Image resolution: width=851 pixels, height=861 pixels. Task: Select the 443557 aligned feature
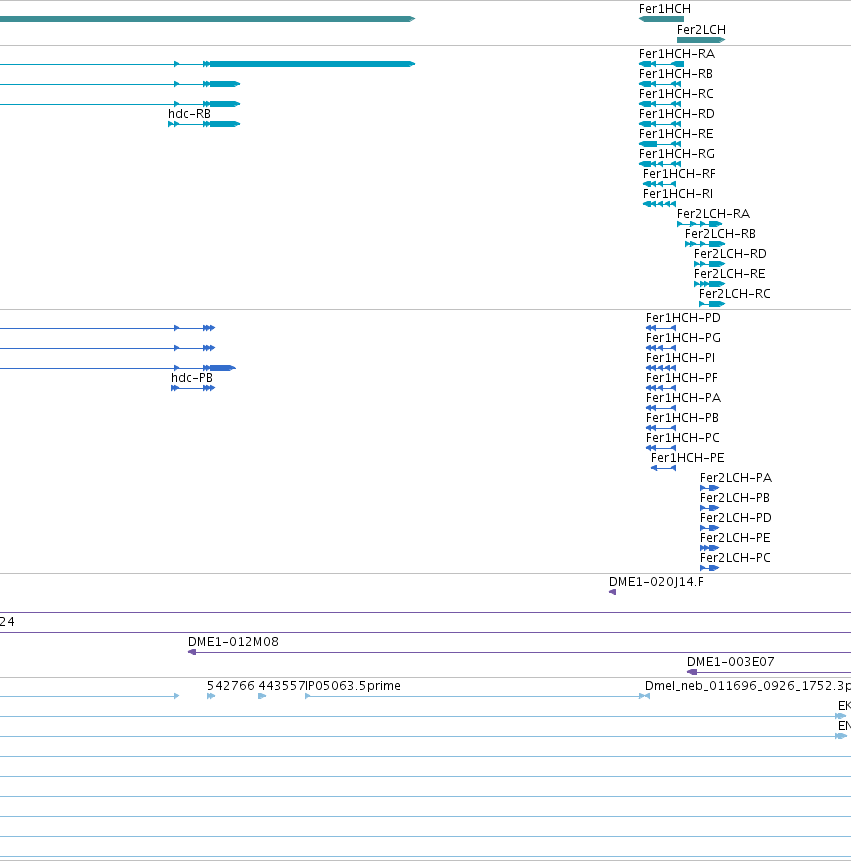point(262,696)
